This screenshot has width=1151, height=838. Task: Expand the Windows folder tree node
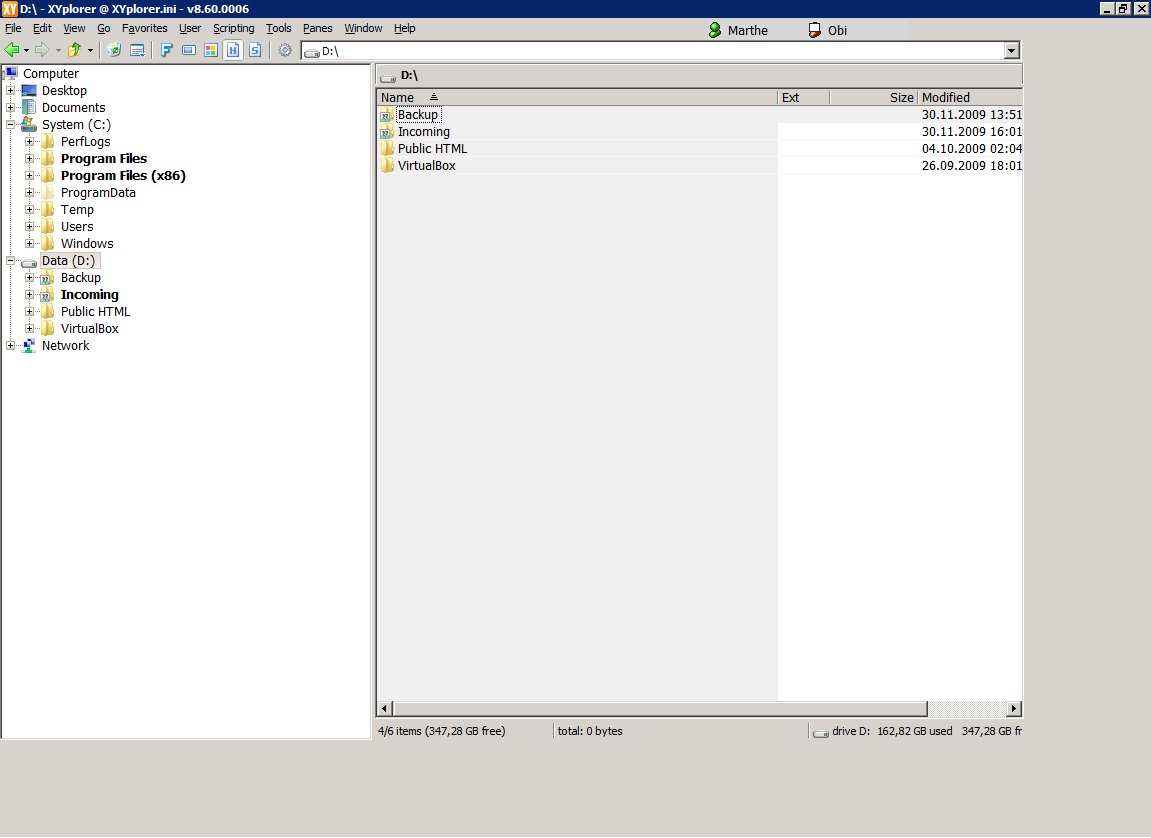[x=29, y=244]
